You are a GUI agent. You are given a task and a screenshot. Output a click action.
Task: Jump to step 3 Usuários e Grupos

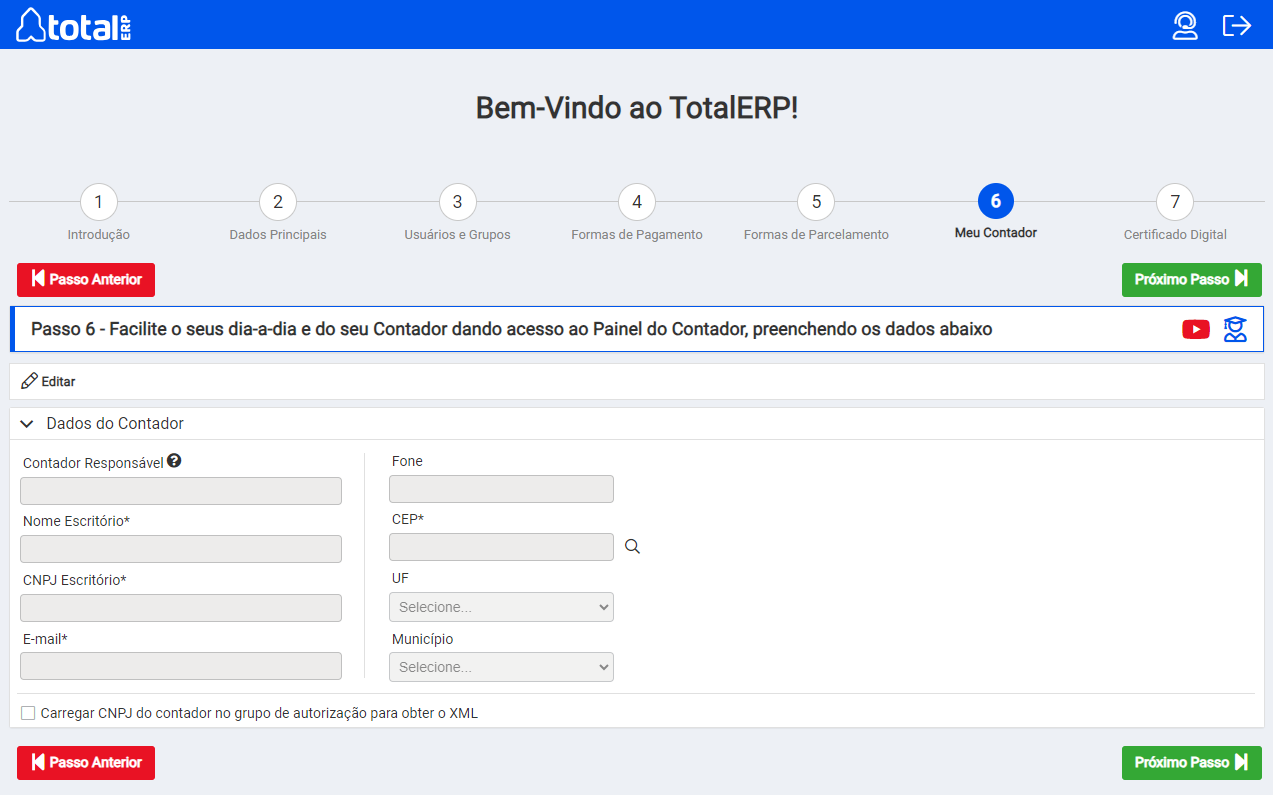(x=457, y=202)
